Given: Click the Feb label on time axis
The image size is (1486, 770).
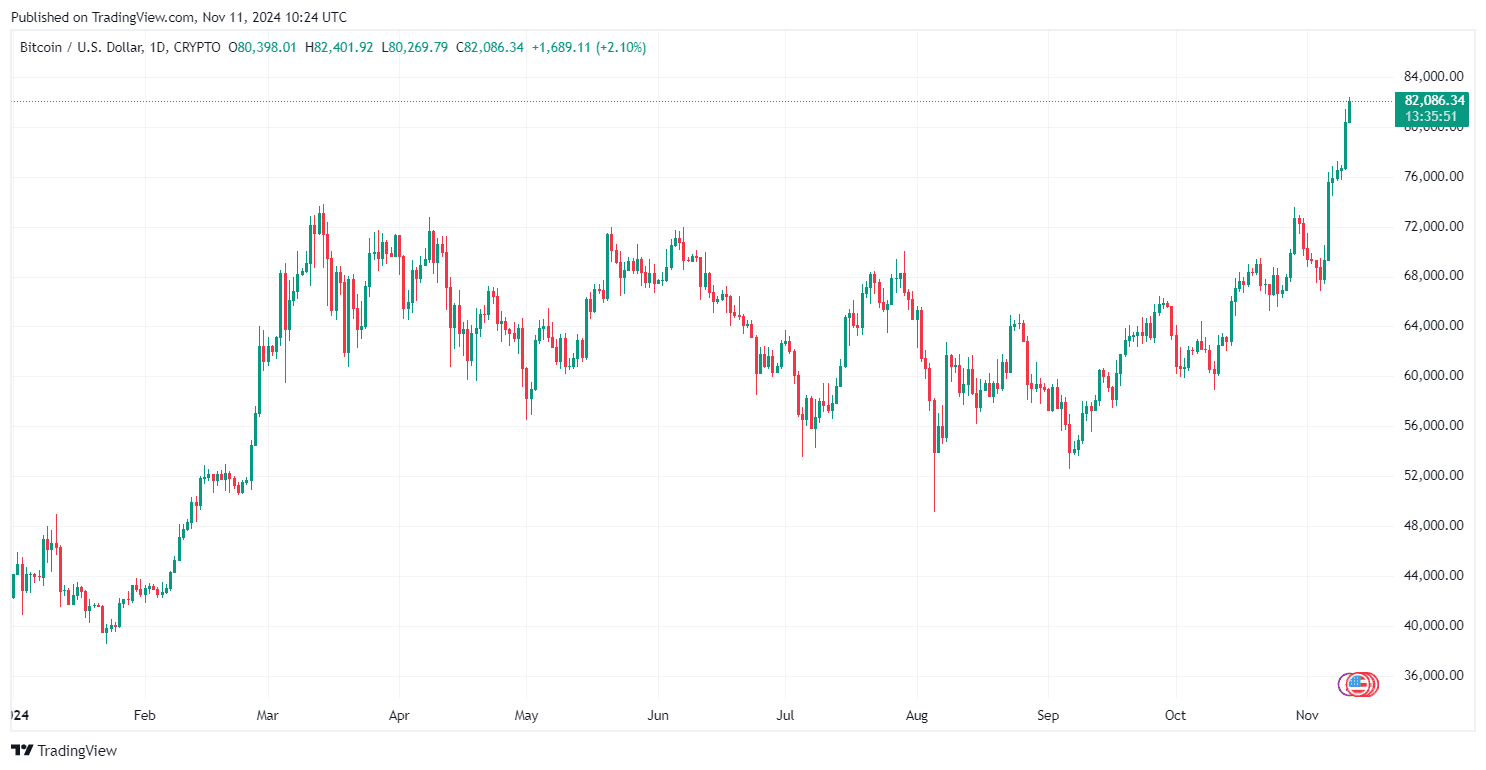Looking at the screenshot, I should coord(144,716).
